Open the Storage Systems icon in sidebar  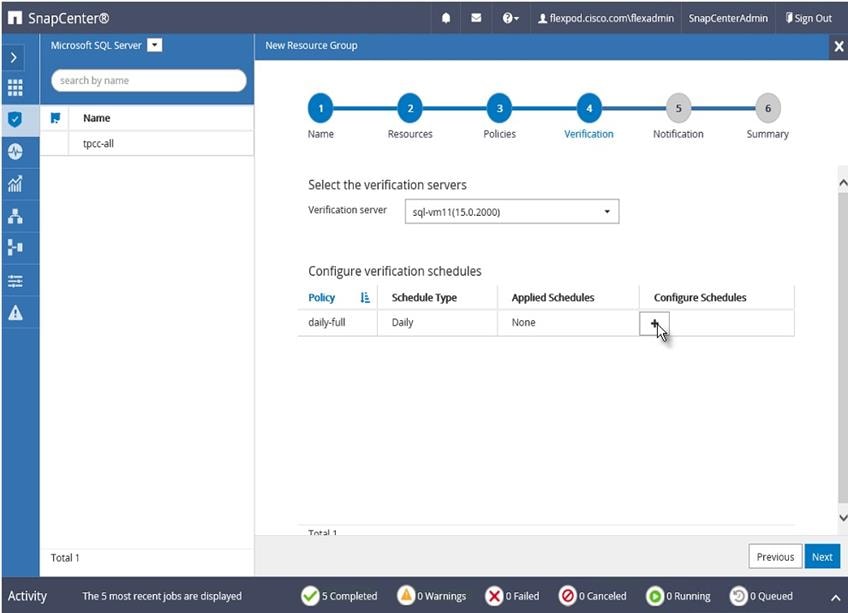tap(15, 247)
